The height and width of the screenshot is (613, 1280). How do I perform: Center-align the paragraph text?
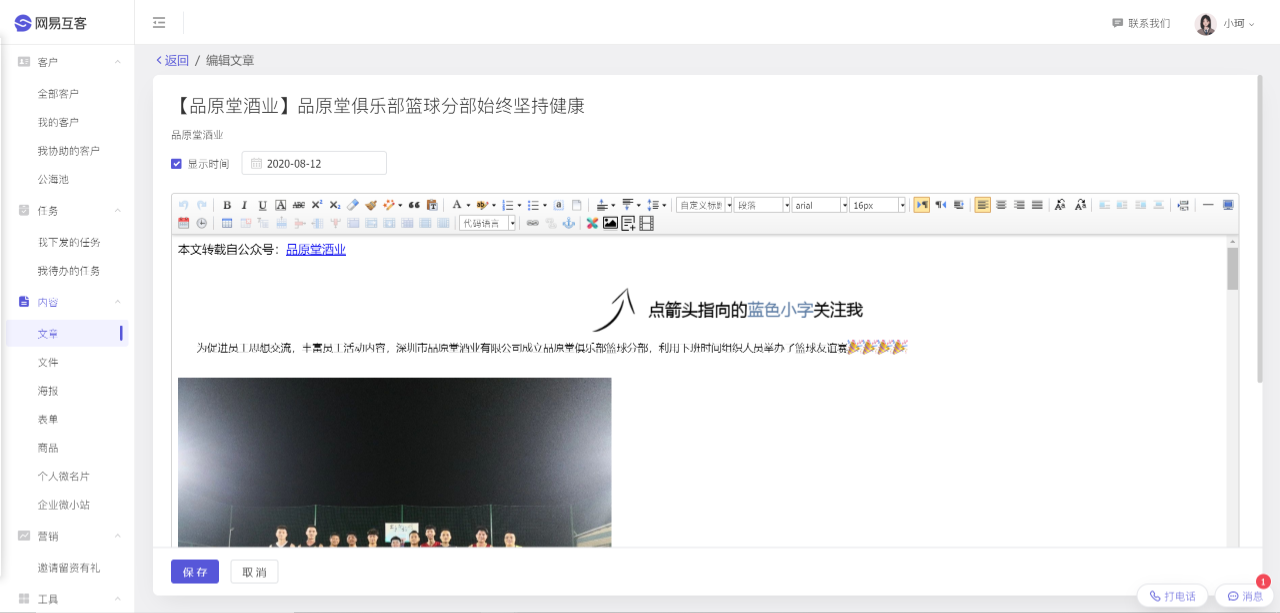[x=1001, y=205]
